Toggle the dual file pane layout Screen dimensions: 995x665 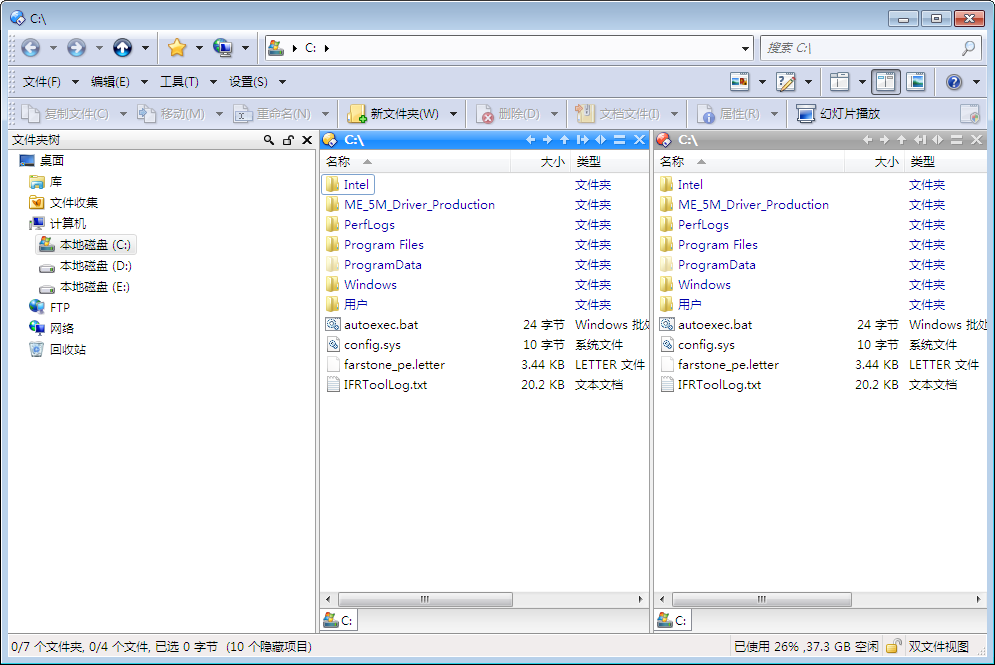pyautogui.click(x=885, y=81)
